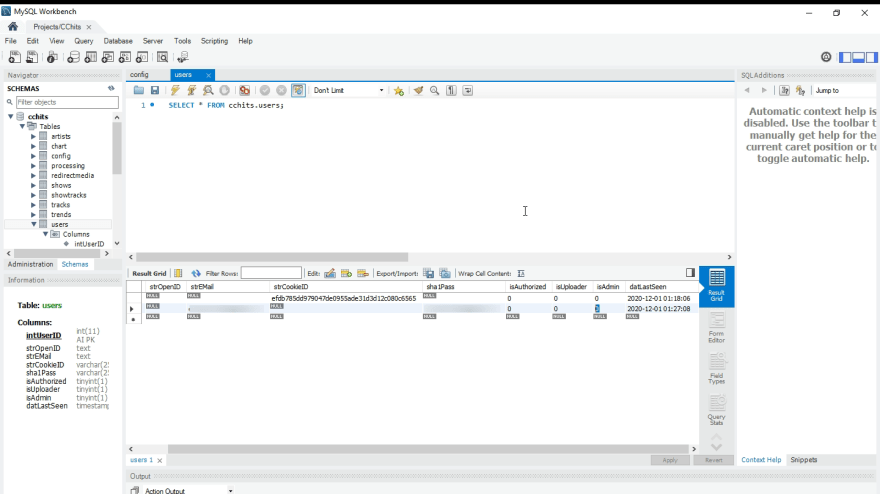Toggle the left sidebar visibility
This screenshot has height=494, width=880.
pos(845,57)
